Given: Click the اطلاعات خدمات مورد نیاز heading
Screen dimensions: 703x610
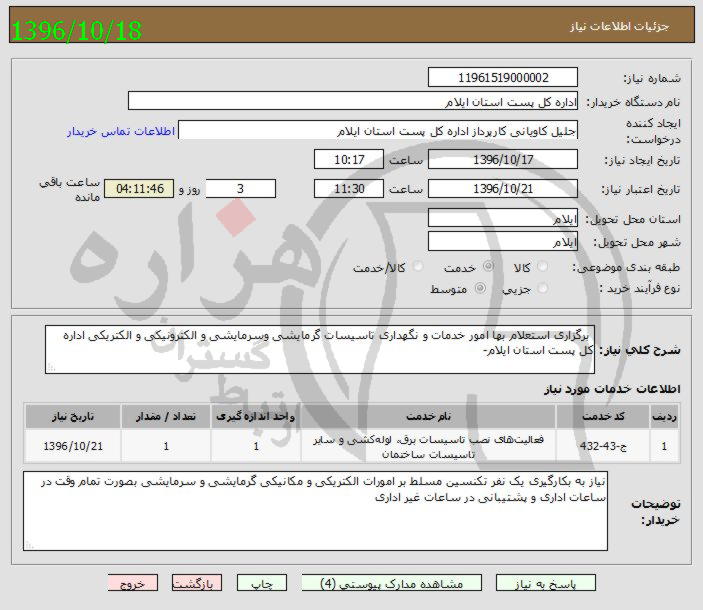Looking at the screenshot, I should (612, 389).
